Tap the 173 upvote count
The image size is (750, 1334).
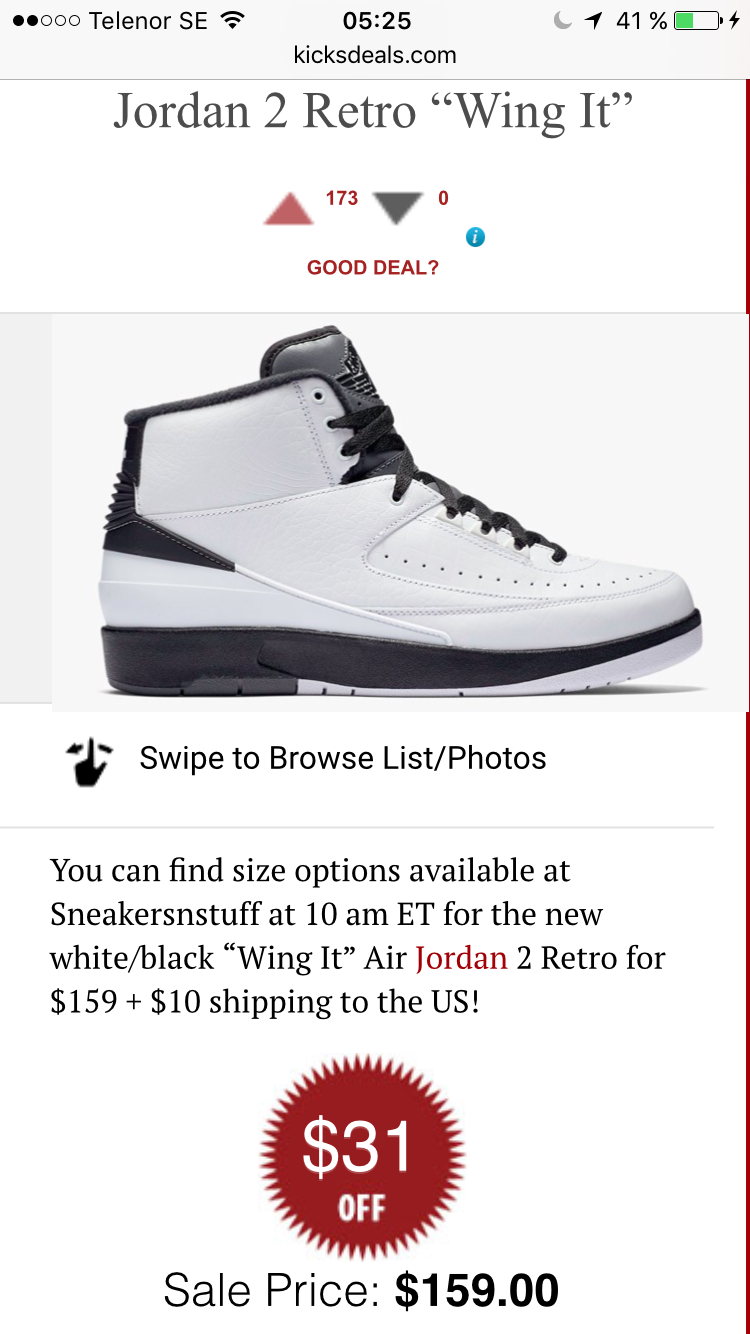tap(342, 198)
